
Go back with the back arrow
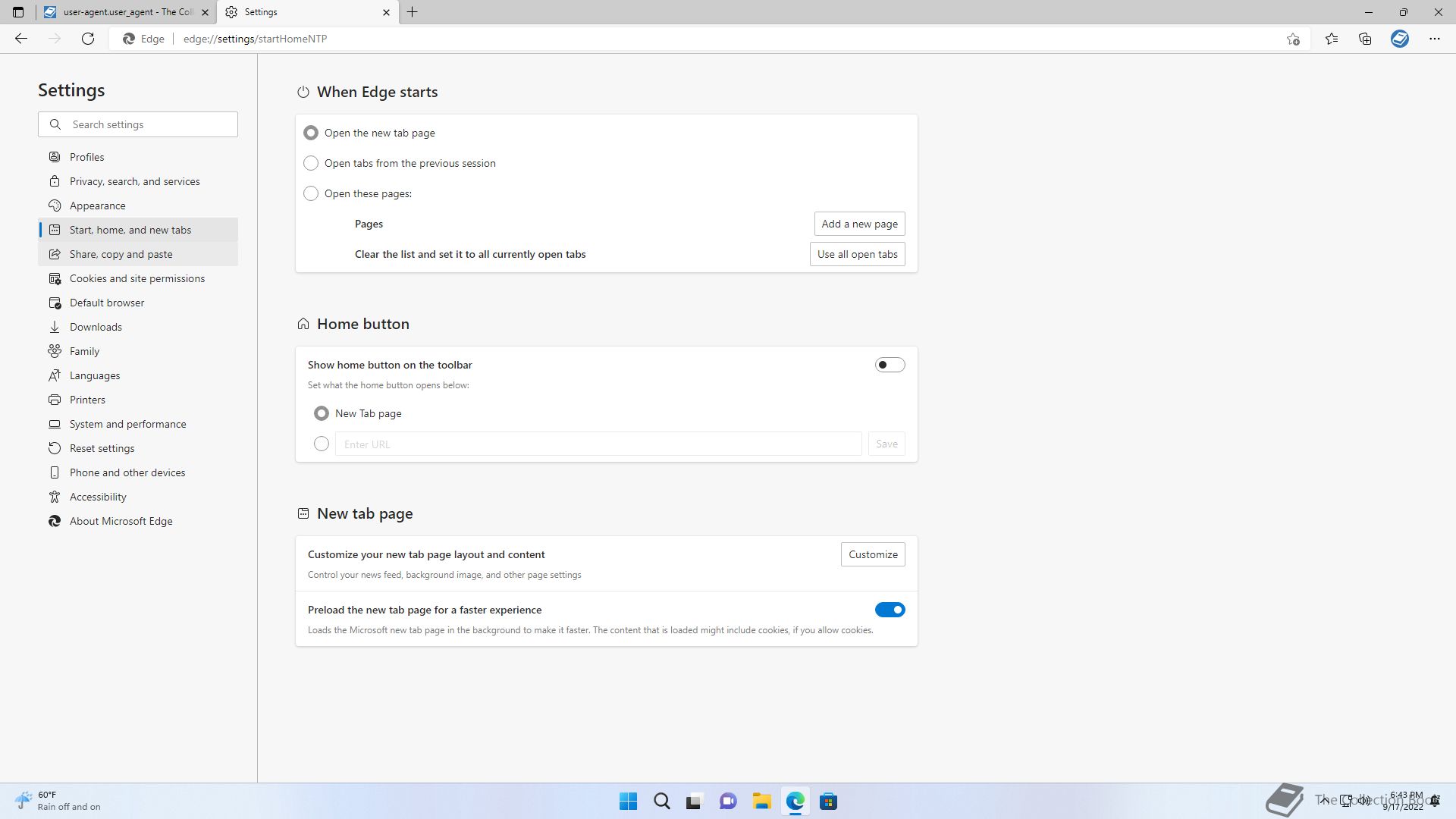[21, 39]
